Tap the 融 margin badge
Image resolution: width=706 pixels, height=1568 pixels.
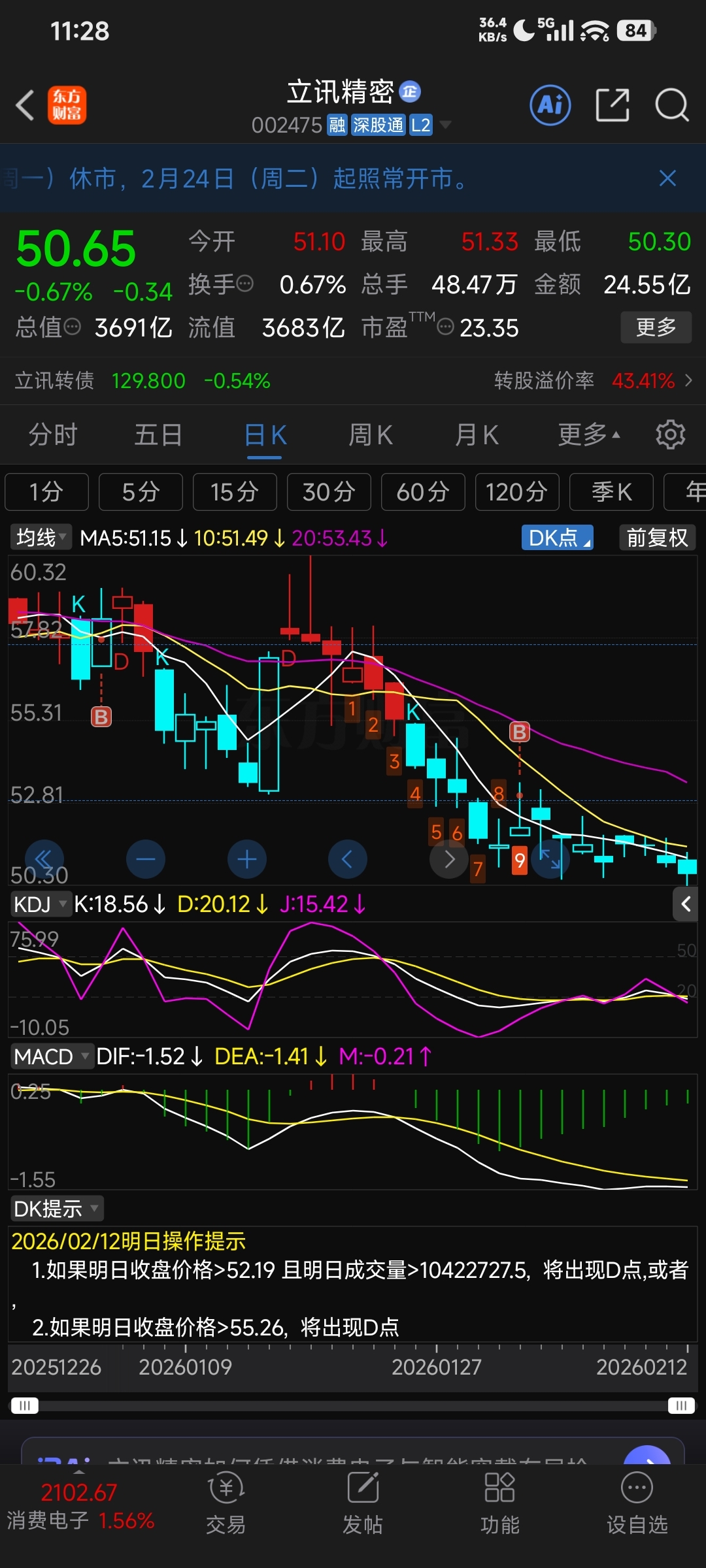pos(337,125)
